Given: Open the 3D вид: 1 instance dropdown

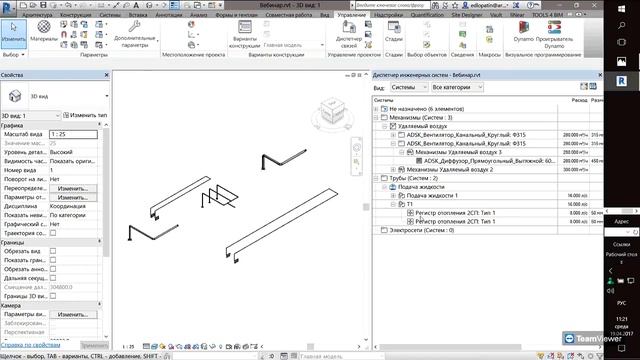Looking at the screenshot, I should pos(31,116).
